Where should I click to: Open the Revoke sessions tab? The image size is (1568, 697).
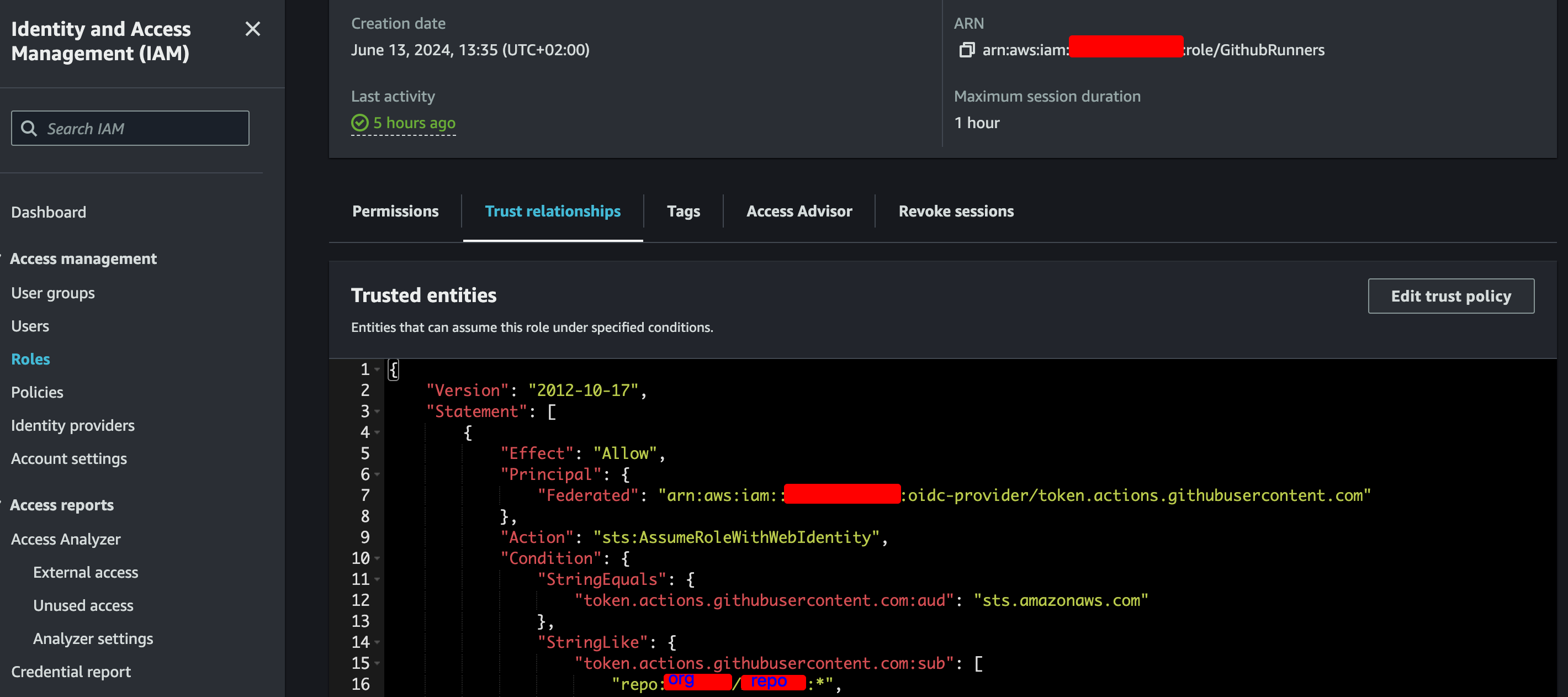(x=956, y=211)
